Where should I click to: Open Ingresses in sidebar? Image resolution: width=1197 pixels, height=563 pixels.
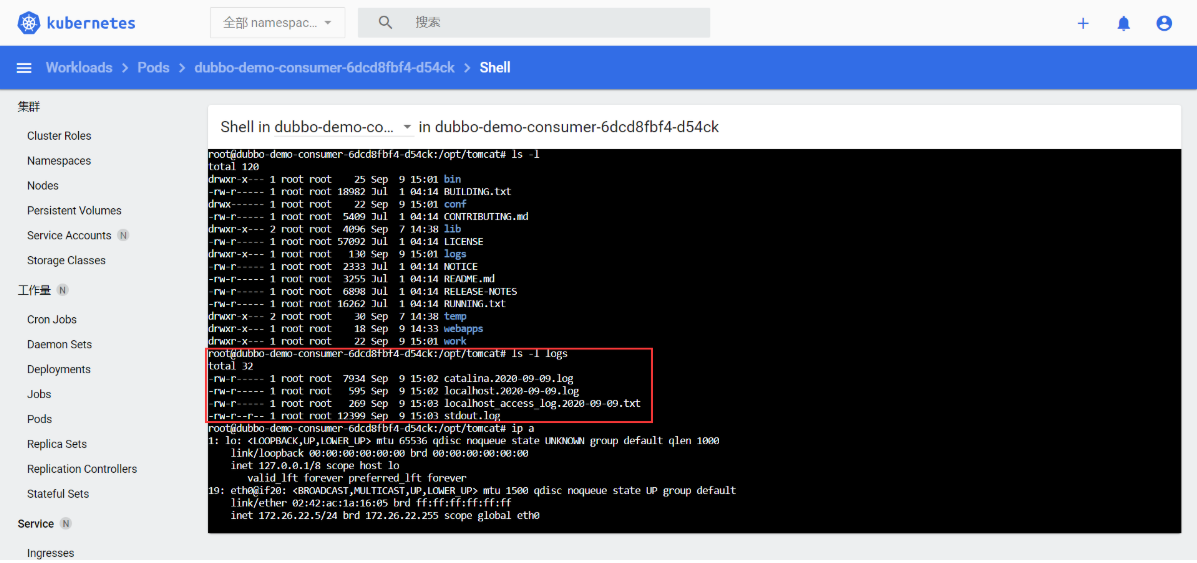pos(50,553)
